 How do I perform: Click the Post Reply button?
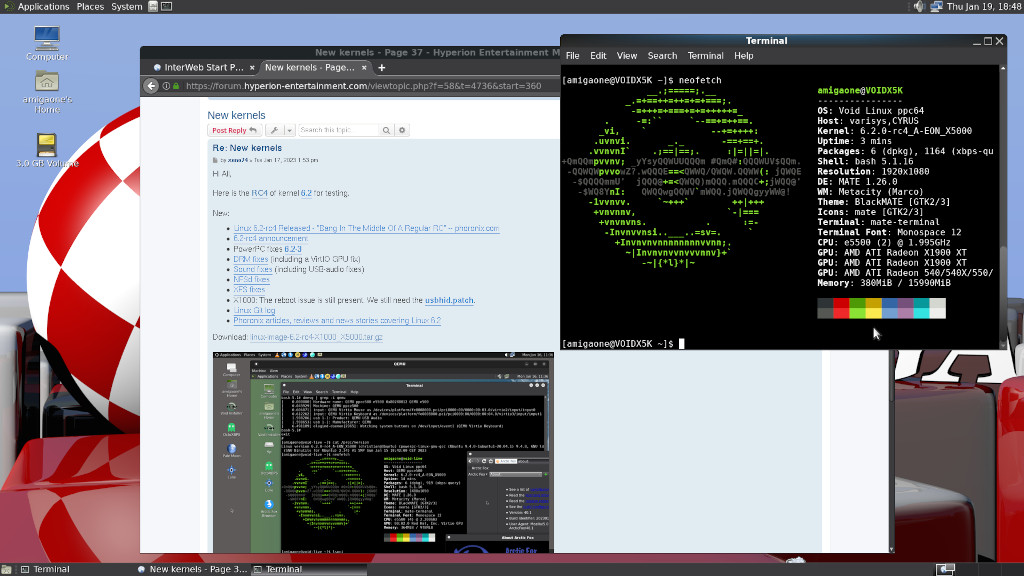click(x=234, y=130)
